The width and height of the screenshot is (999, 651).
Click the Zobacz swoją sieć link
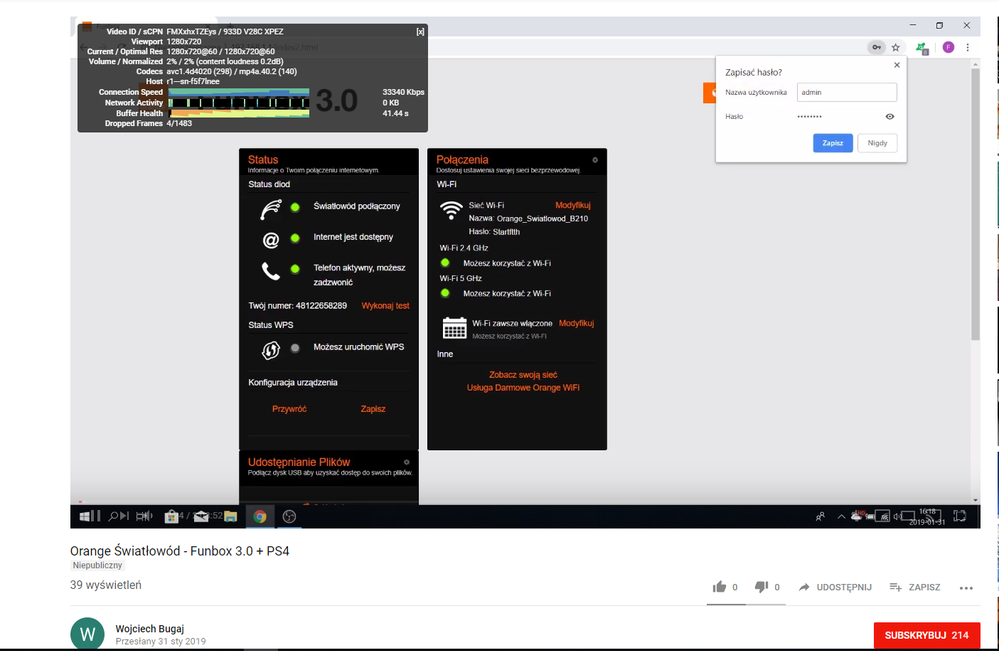[523, 375]
